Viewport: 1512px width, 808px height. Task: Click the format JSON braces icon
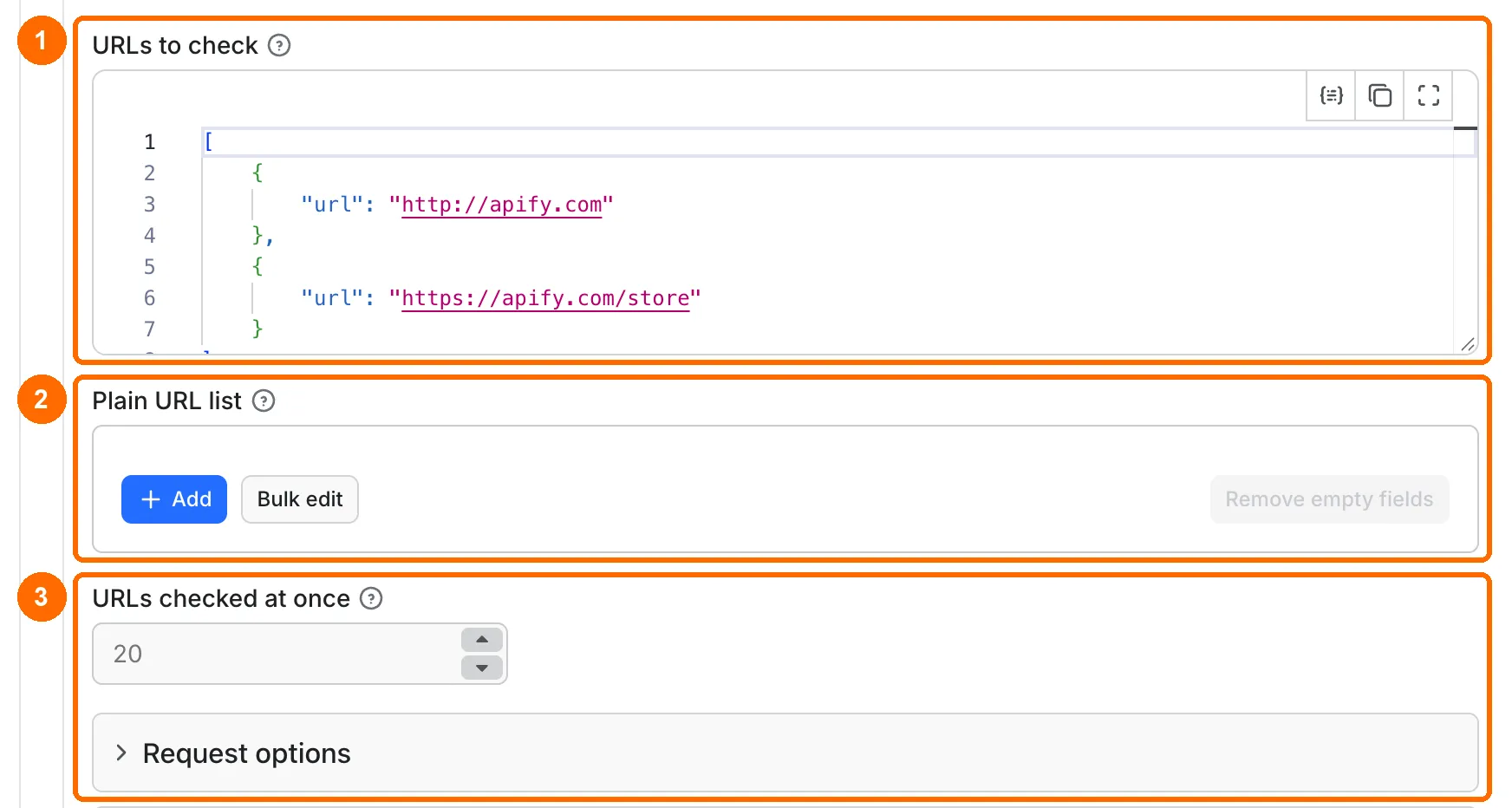[x=1331, y=95]
